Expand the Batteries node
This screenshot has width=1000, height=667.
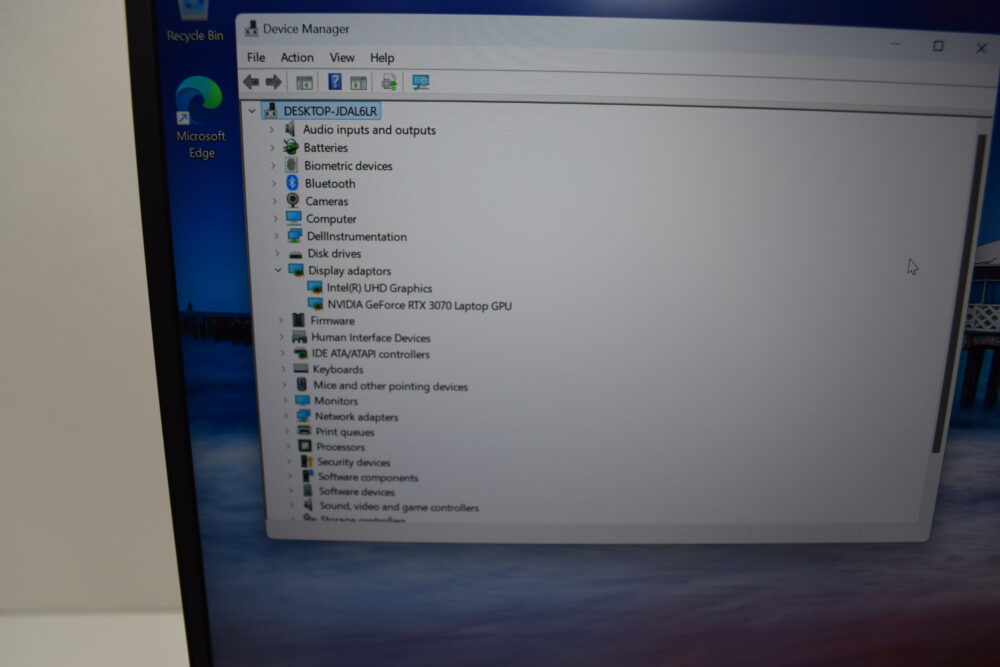(272, 147)
